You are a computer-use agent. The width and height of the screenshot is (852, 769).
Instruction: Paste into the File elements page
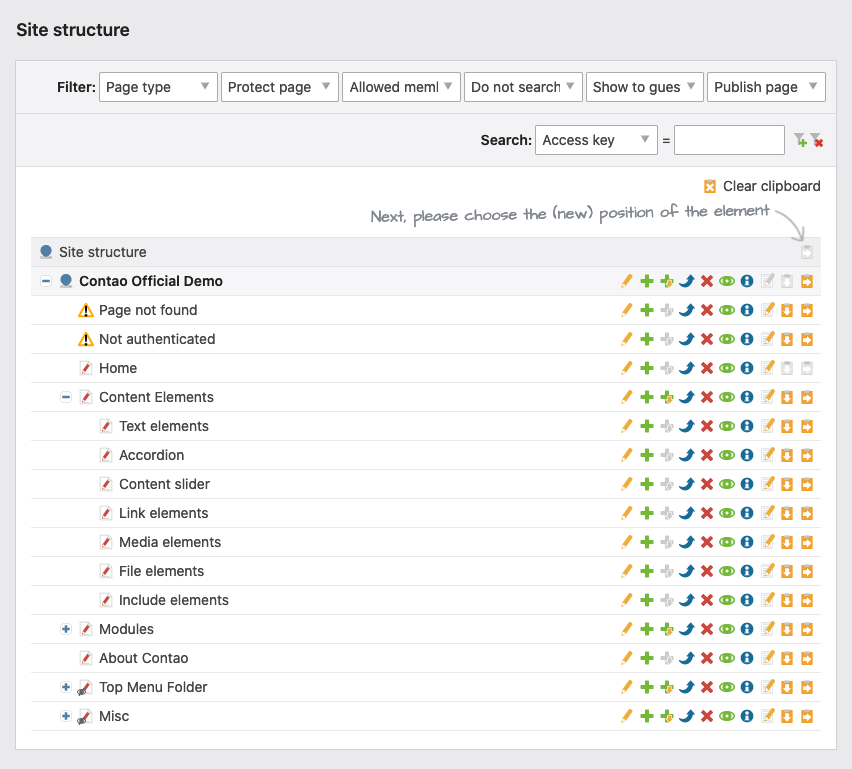click(x=807, y=571)
